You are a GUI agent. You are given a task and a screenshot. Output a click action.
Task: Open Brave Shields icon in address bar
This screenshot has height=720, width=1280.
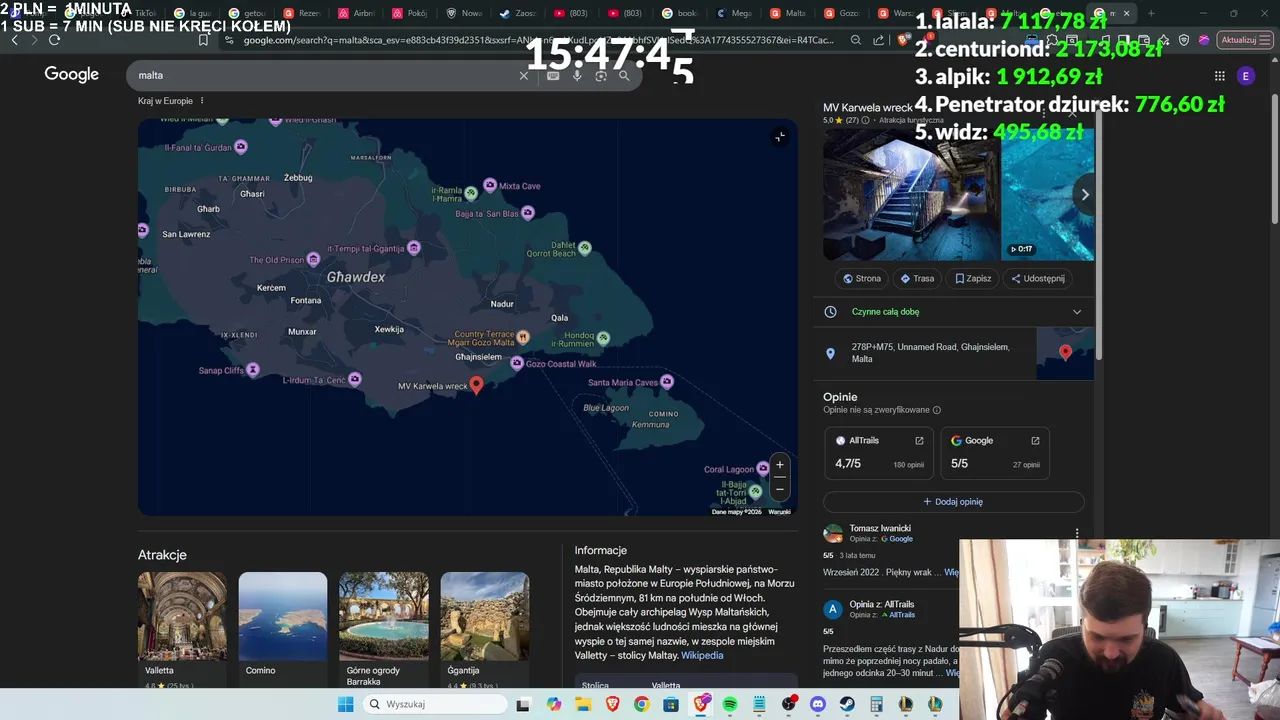point(903,40)
